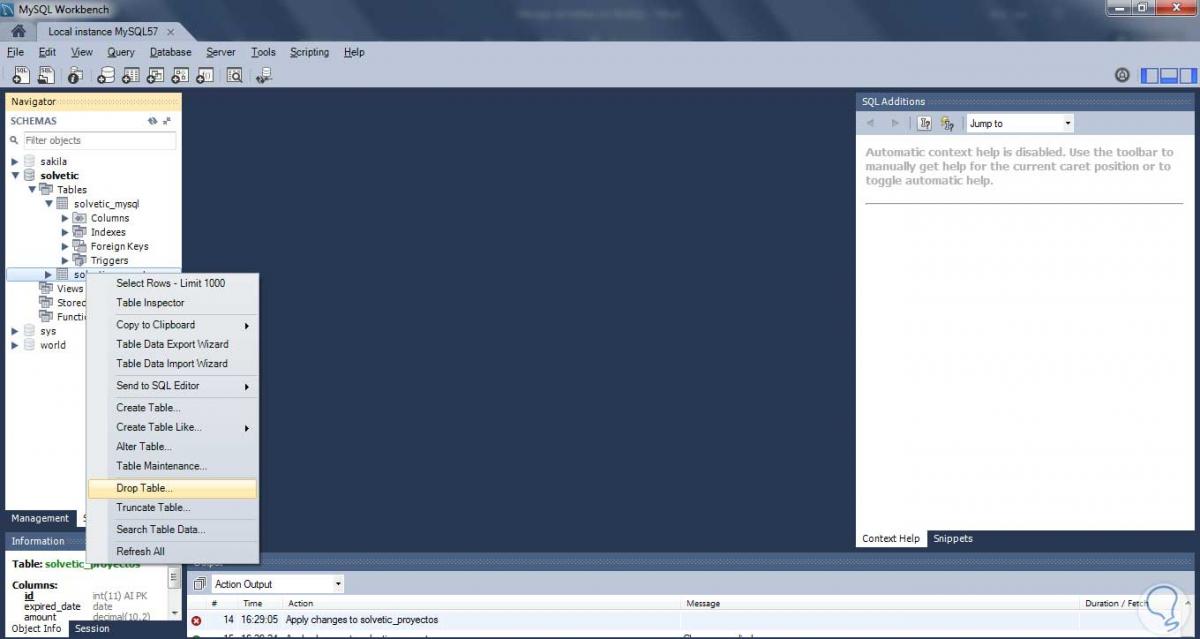Image resolution: width=1200 pixels, height=639 pixels.
Task: Expand the Columns node
Action: [66, 218]
